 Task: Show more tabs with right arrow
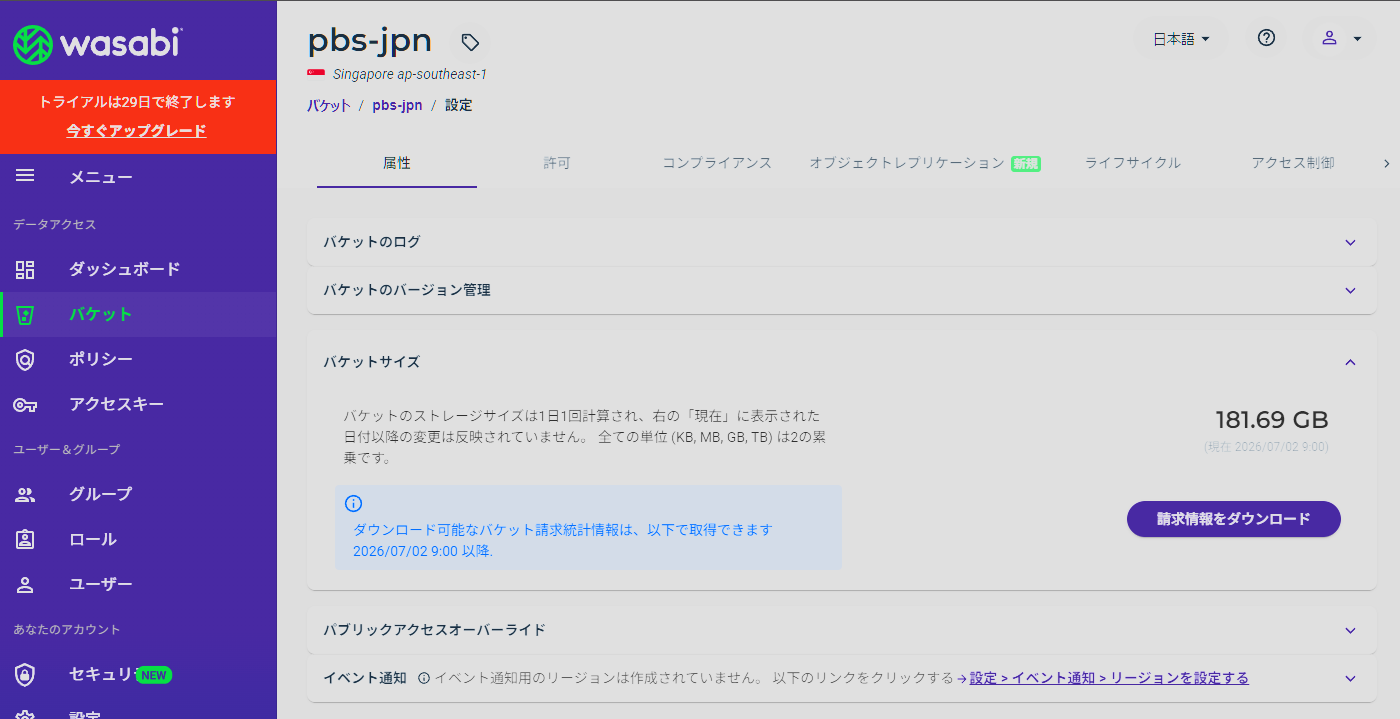click(x=1386, y=163)
